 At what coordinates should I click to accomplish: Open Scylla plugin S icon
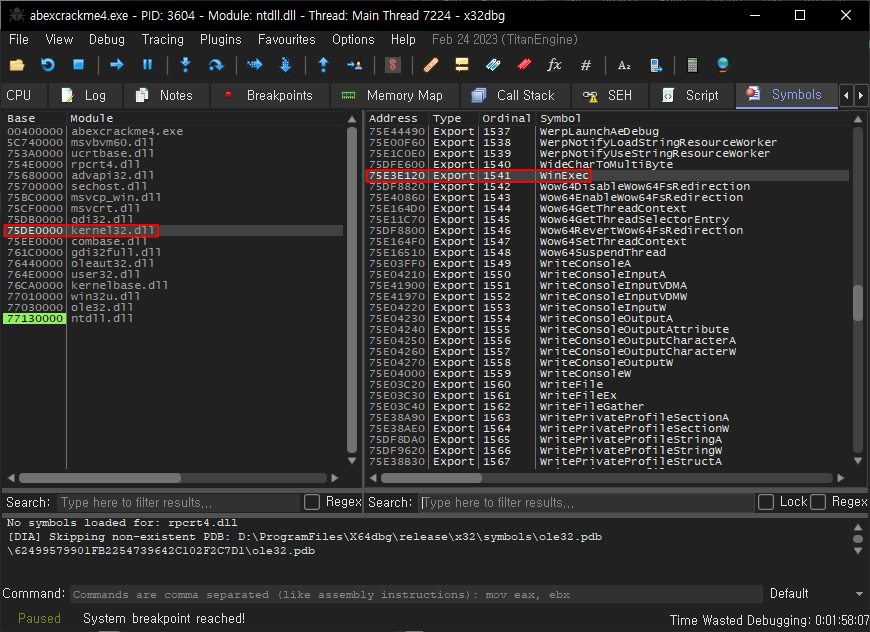393,65
